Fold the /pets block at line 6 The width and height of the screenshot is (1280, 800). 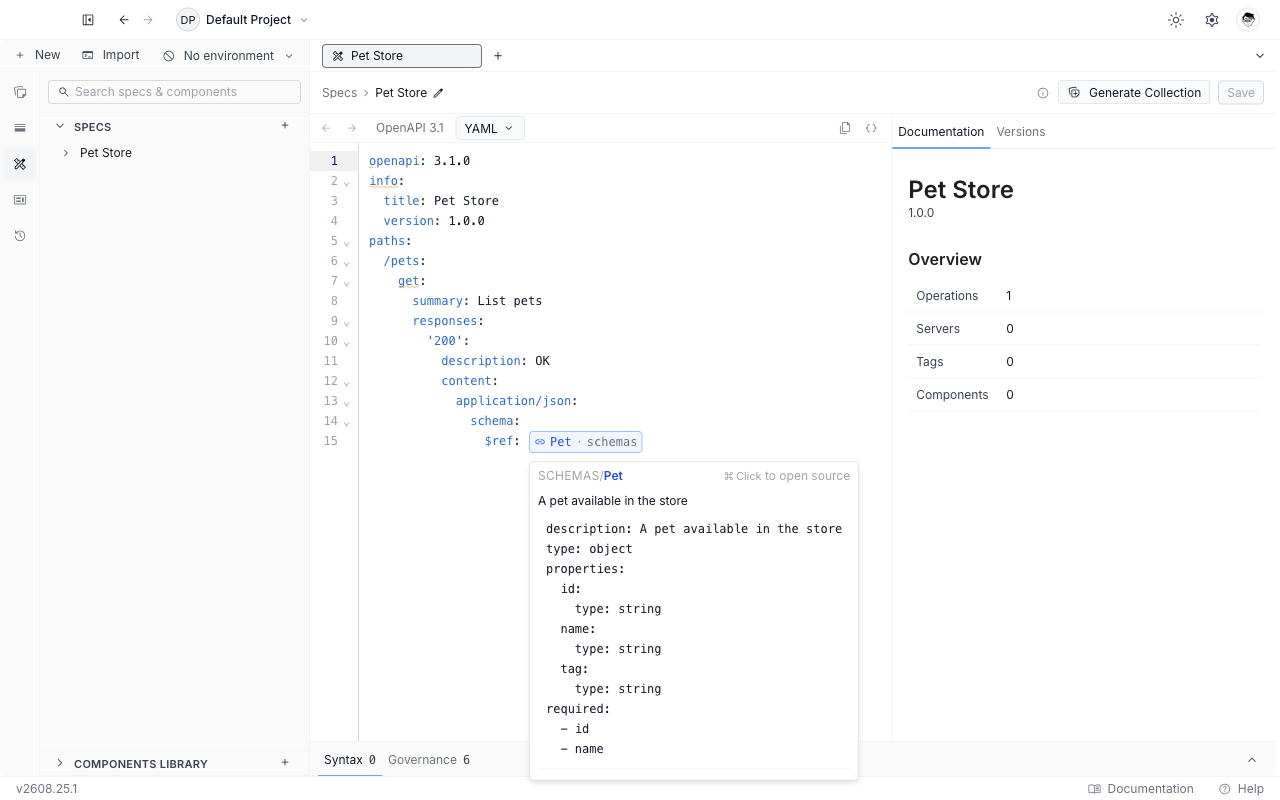(x=347, y=262)
